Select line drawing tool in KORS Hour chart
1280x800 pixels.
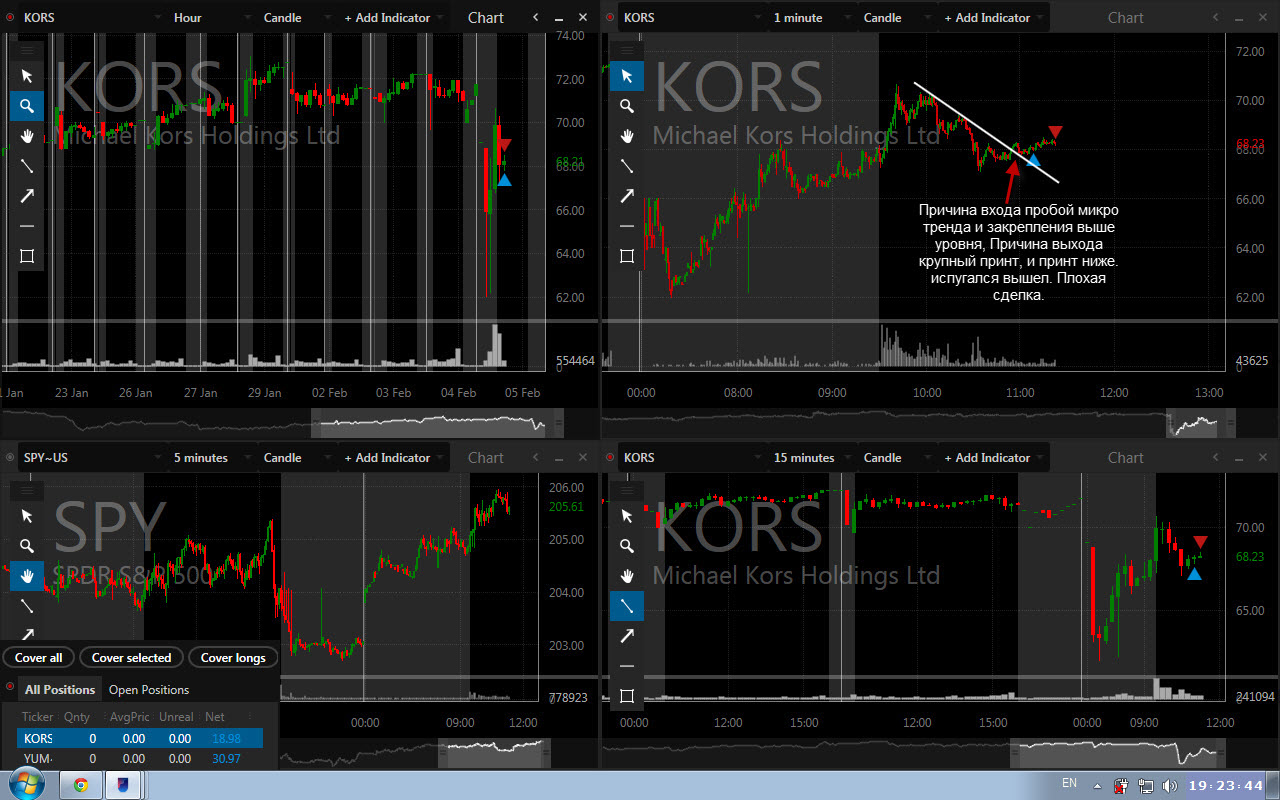pos(27,166)
